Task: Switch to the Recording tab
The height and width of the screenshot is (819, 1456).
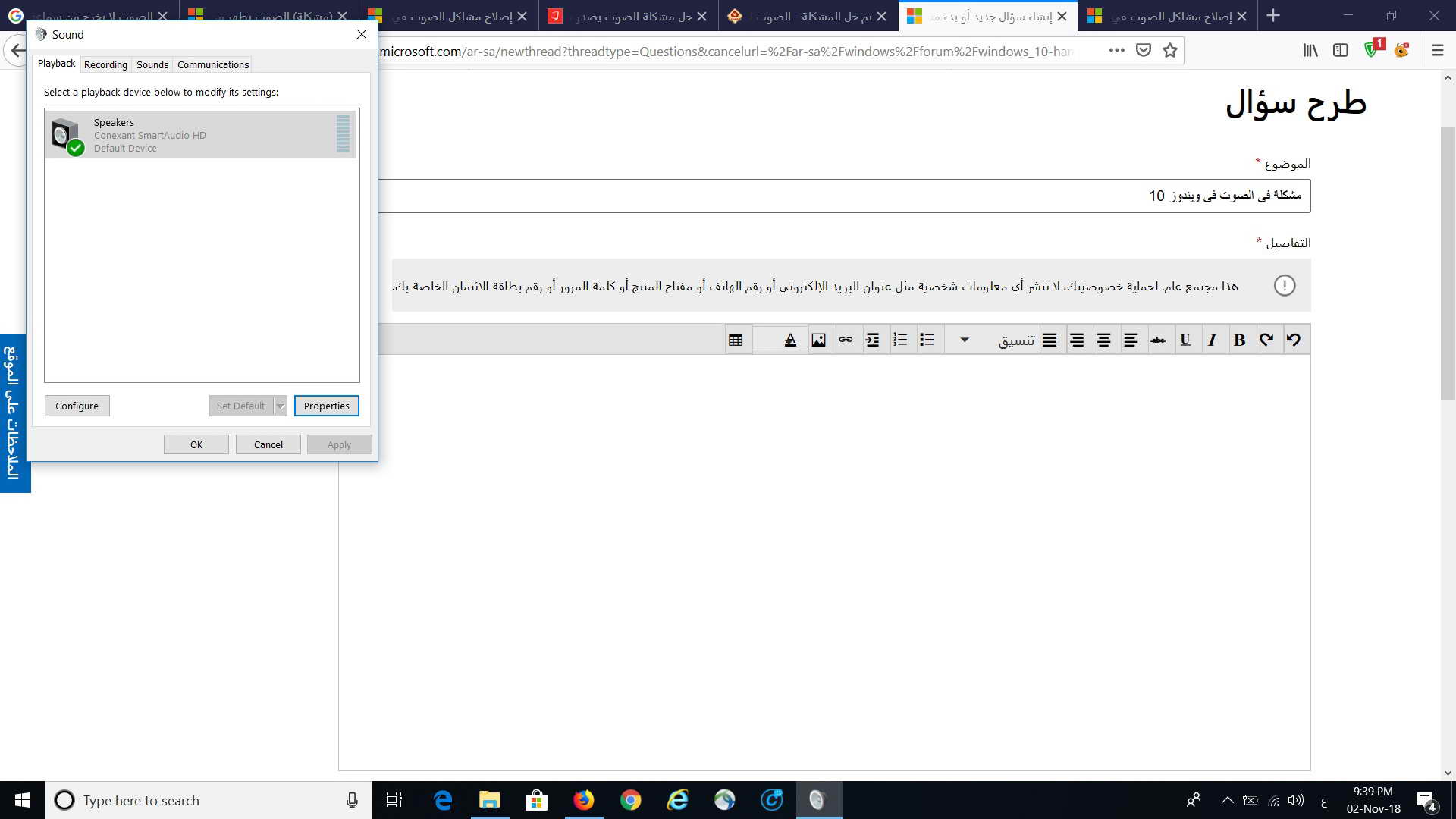Action: (105, 64)
